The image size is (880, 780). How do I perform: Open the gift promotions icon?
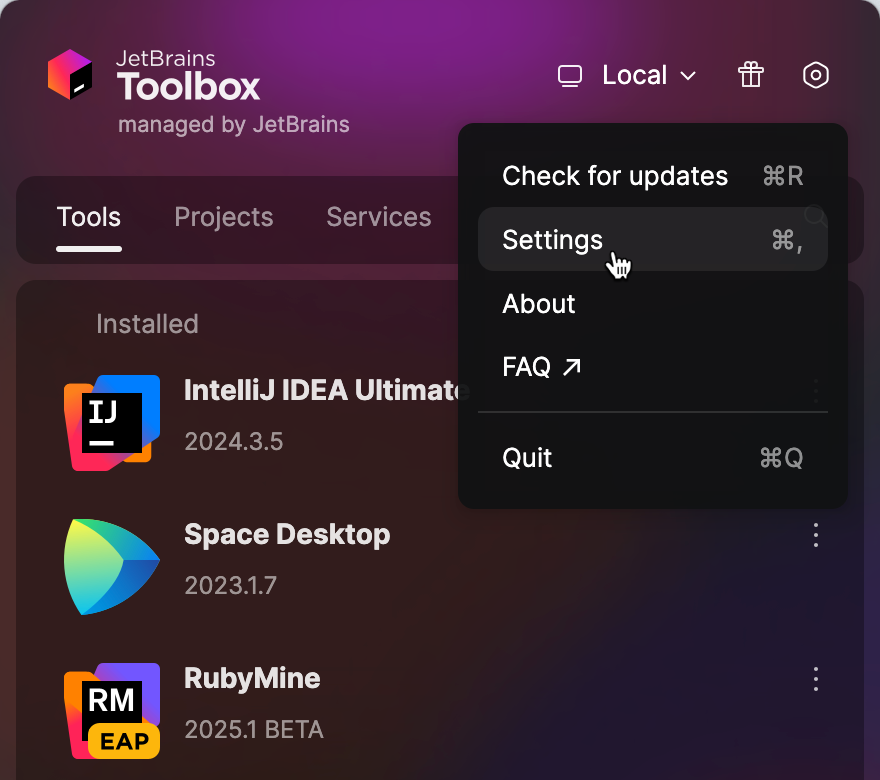(x=751, y=75)
